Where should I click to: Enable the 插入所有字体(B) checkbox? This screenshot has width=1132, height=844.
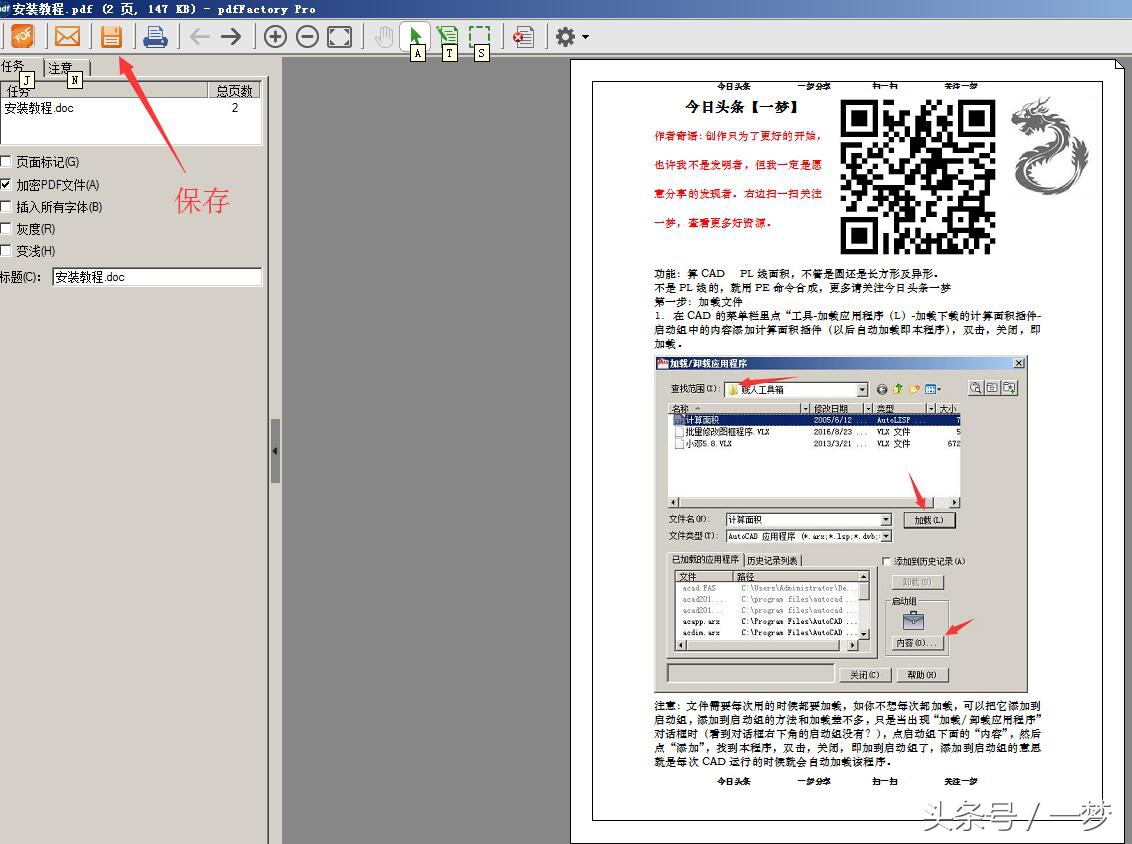(x=5, y=207)
